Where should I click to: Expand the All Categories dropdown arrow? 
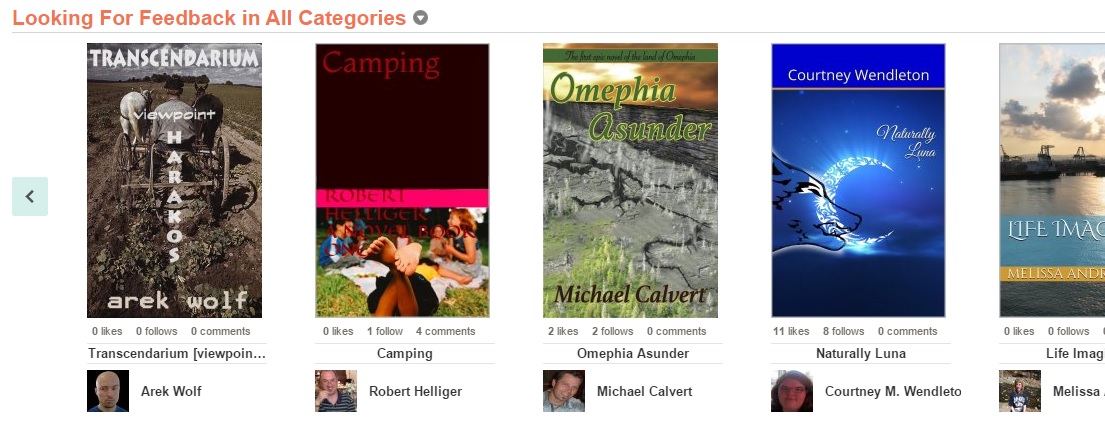point(420,18)
